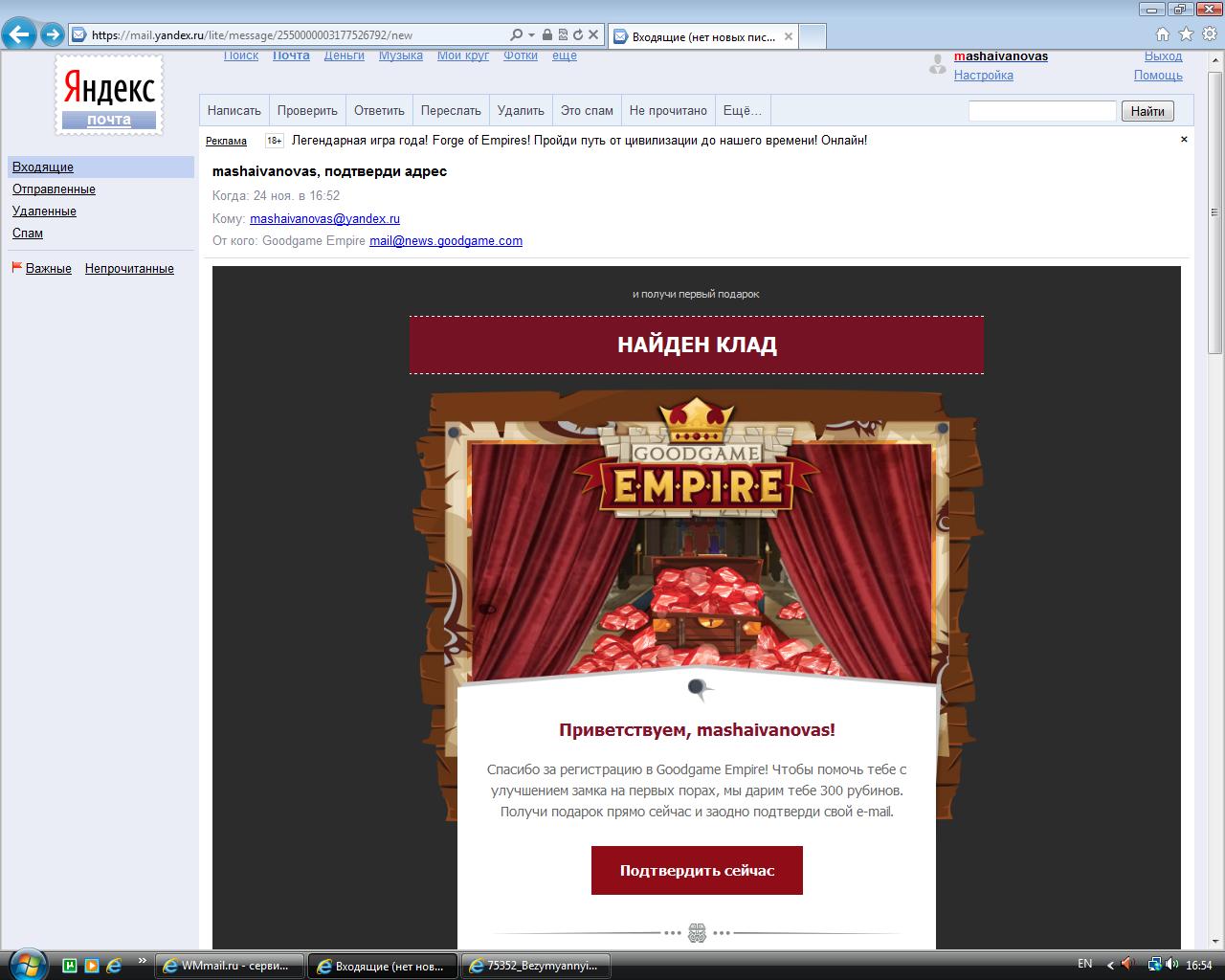This screenshot has width=1225, height=980.
Task: Filter by 'Важные' flagged messages
Action: pos(49,269)
